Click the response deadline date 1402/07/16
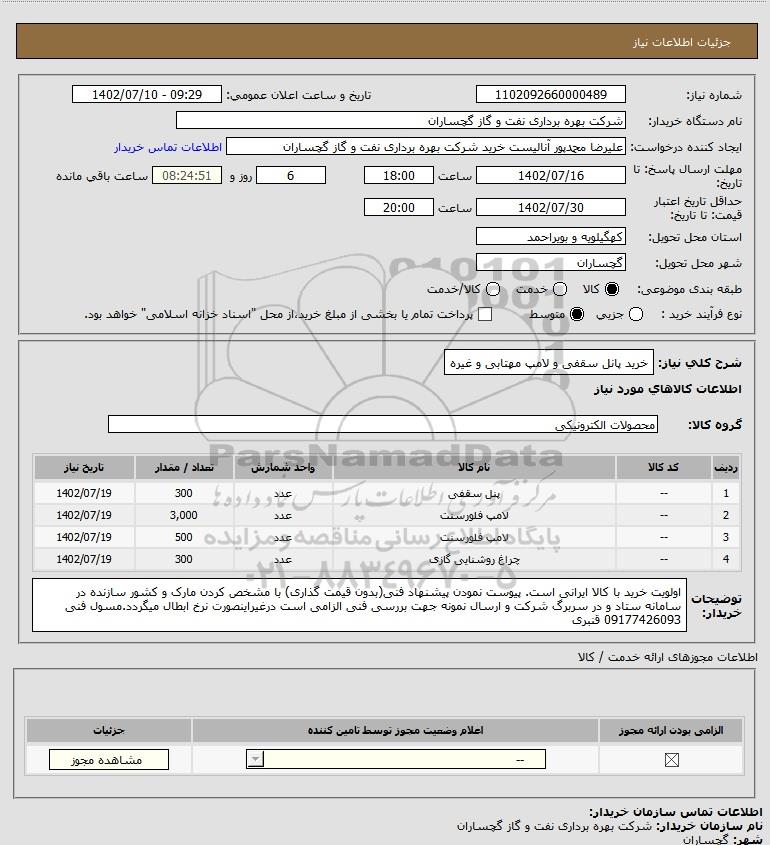The image size is (770, 845). [551, 175]
